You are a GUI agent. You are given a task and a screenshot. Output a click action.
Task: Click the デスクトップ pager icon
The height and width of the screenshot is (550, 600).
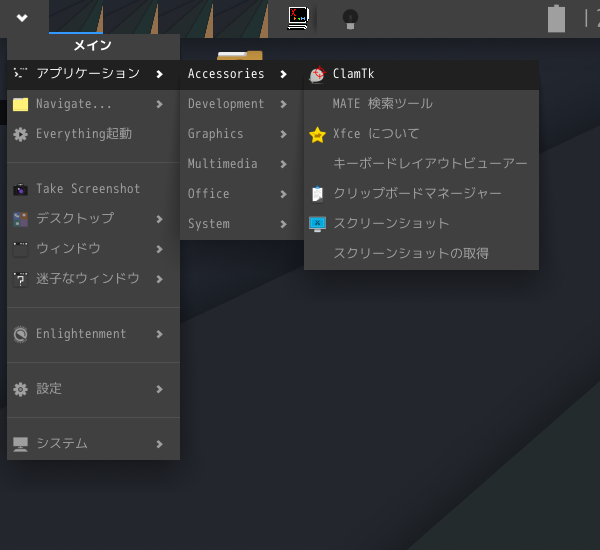[x=20, y=219]
